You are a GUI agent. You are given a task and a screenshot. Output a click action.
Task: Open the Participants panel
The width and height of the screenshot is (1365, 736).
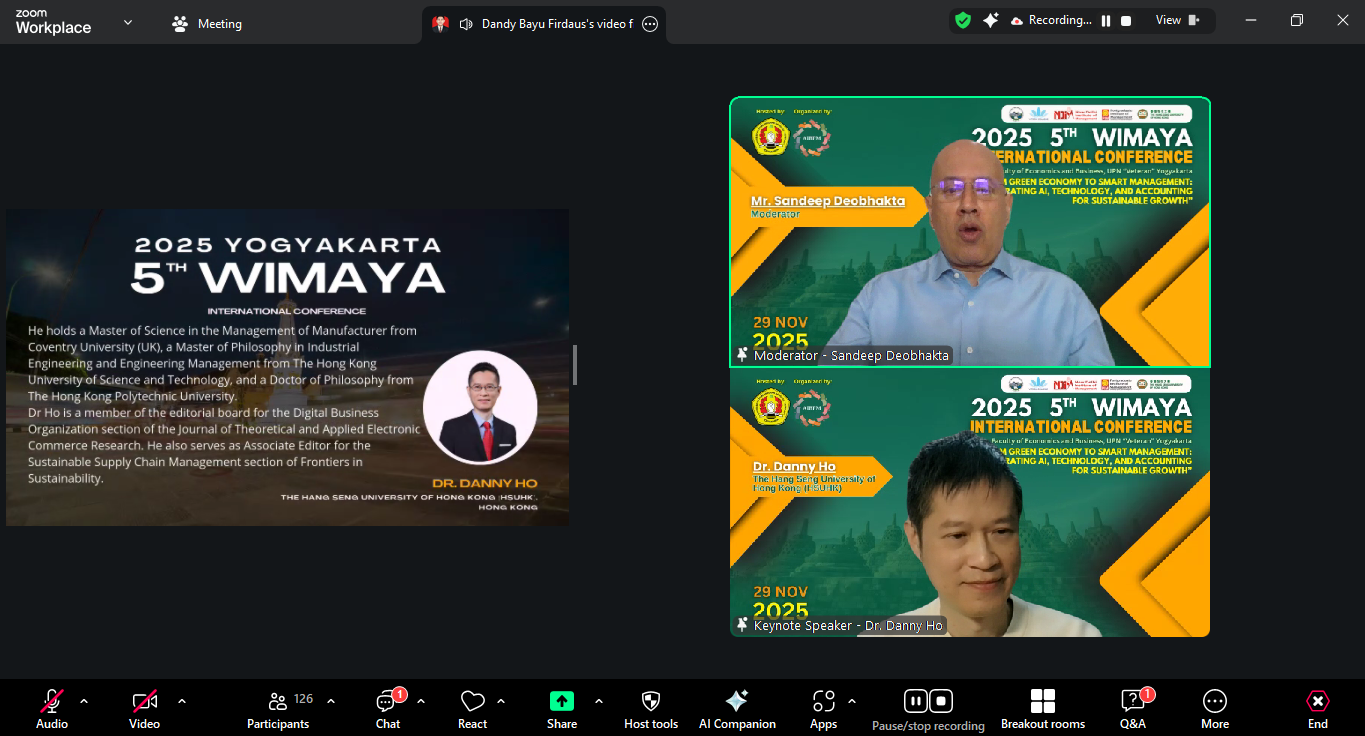click(x=278, y=709)
